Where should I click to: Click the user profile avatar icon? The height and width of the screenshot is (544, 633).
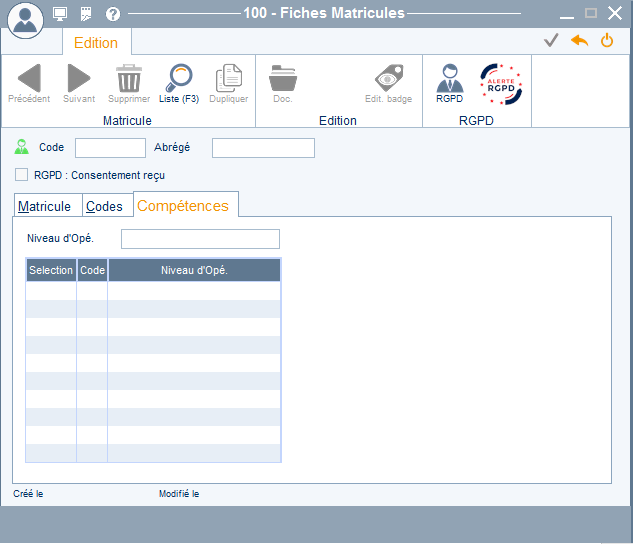[25, 20]
